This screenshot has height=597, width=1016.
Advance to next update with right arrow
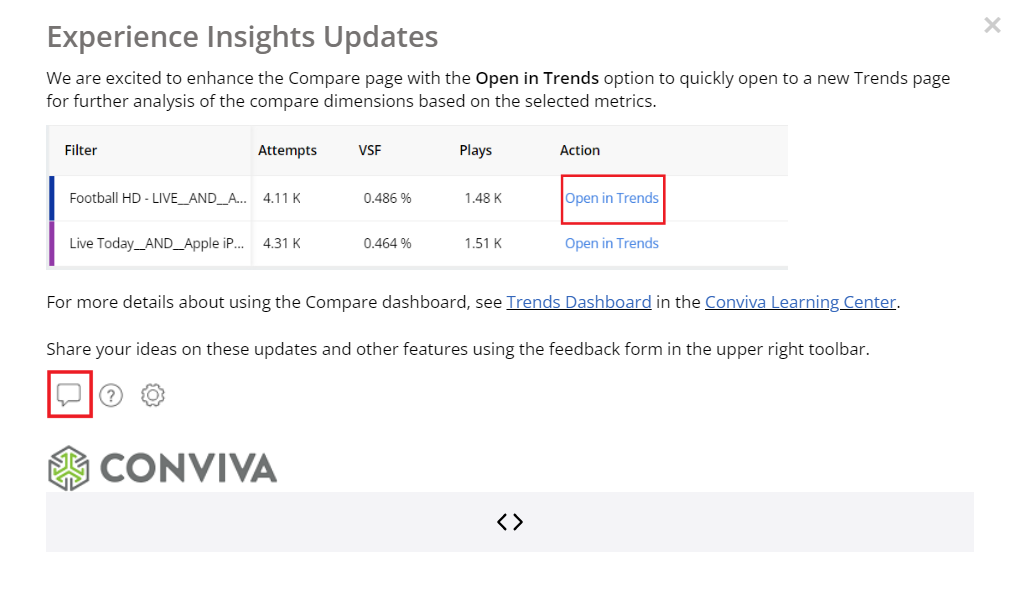pos(518,522)
